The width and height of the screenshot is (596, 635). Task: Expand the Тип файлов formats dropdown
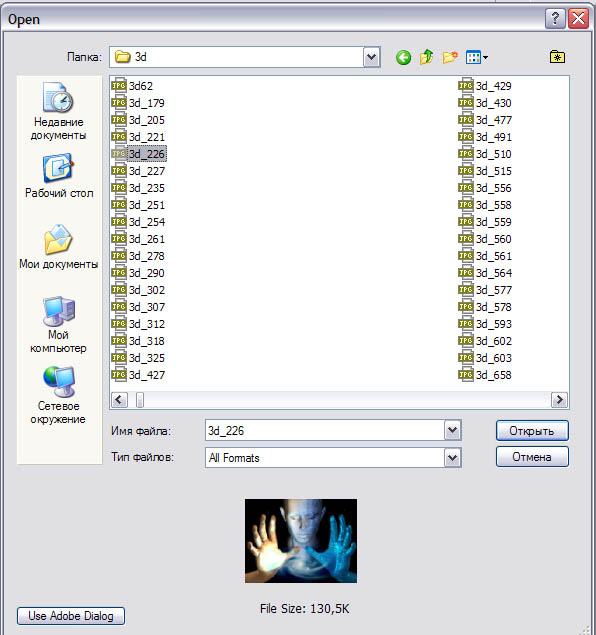pos(452,458)
